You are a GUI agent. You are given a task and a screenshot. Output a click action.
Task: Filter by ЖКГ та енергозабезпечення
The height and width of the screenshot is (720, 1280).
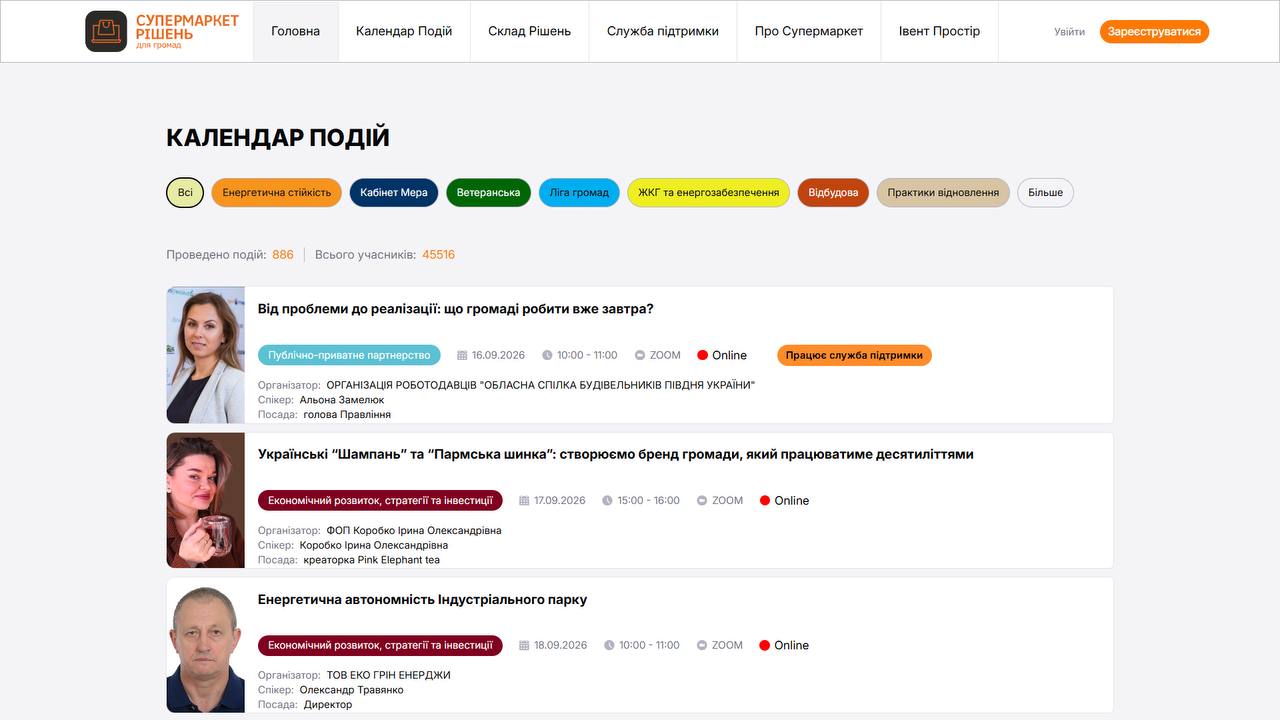(x=709, y=193)
